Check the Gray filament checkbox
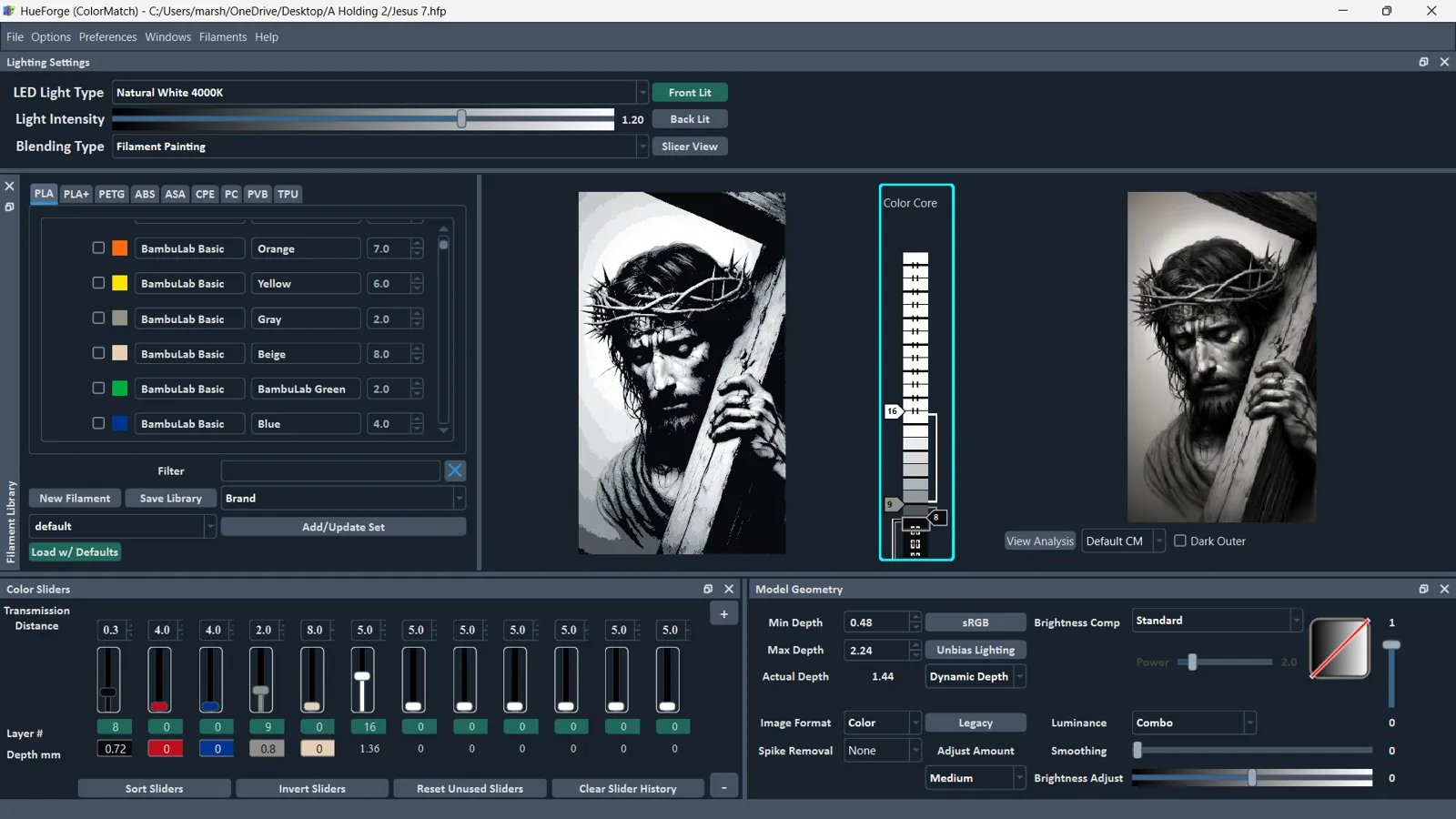 (98, 318)
